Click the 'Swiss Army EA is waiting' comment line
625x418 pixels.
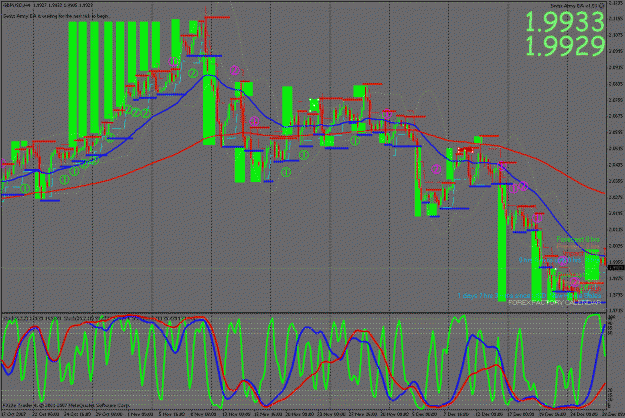click(56, 16)
